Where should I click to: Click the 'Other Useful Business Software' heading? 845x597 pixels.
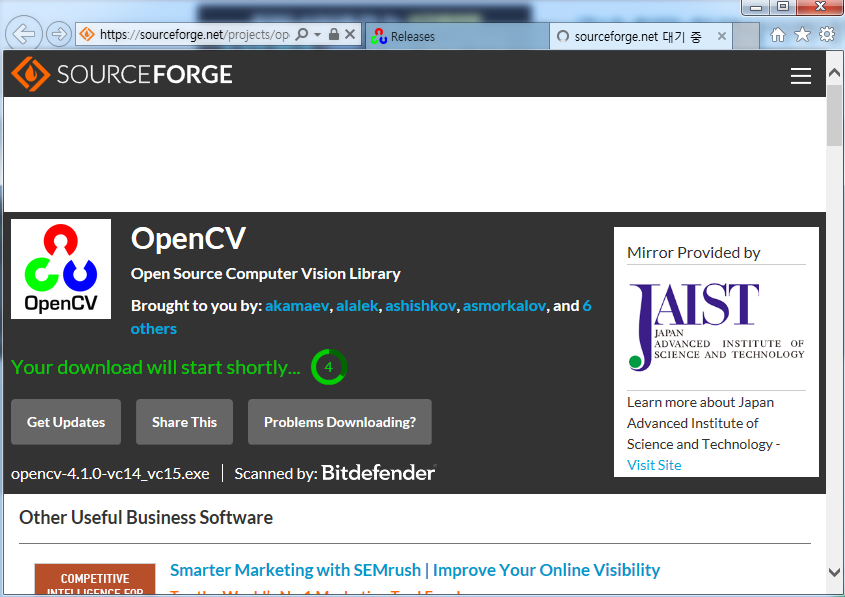coord(146,517)
